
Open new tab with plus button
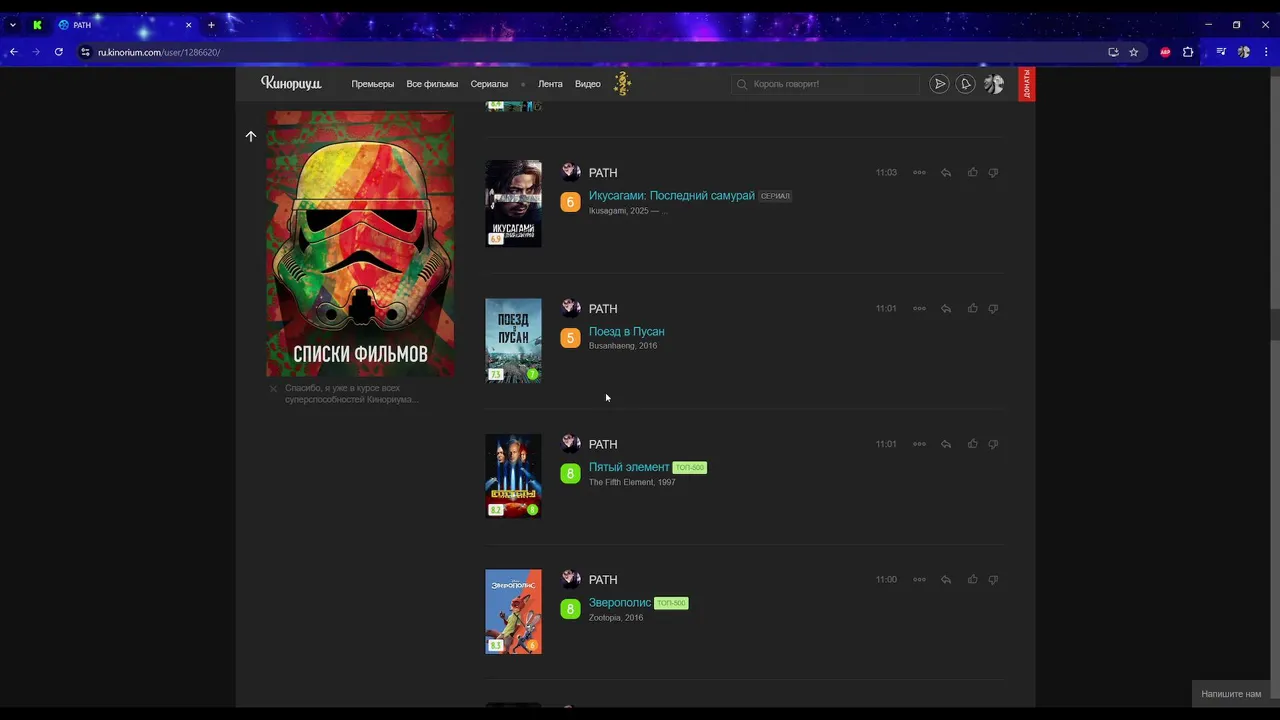[x=211, y=25]
